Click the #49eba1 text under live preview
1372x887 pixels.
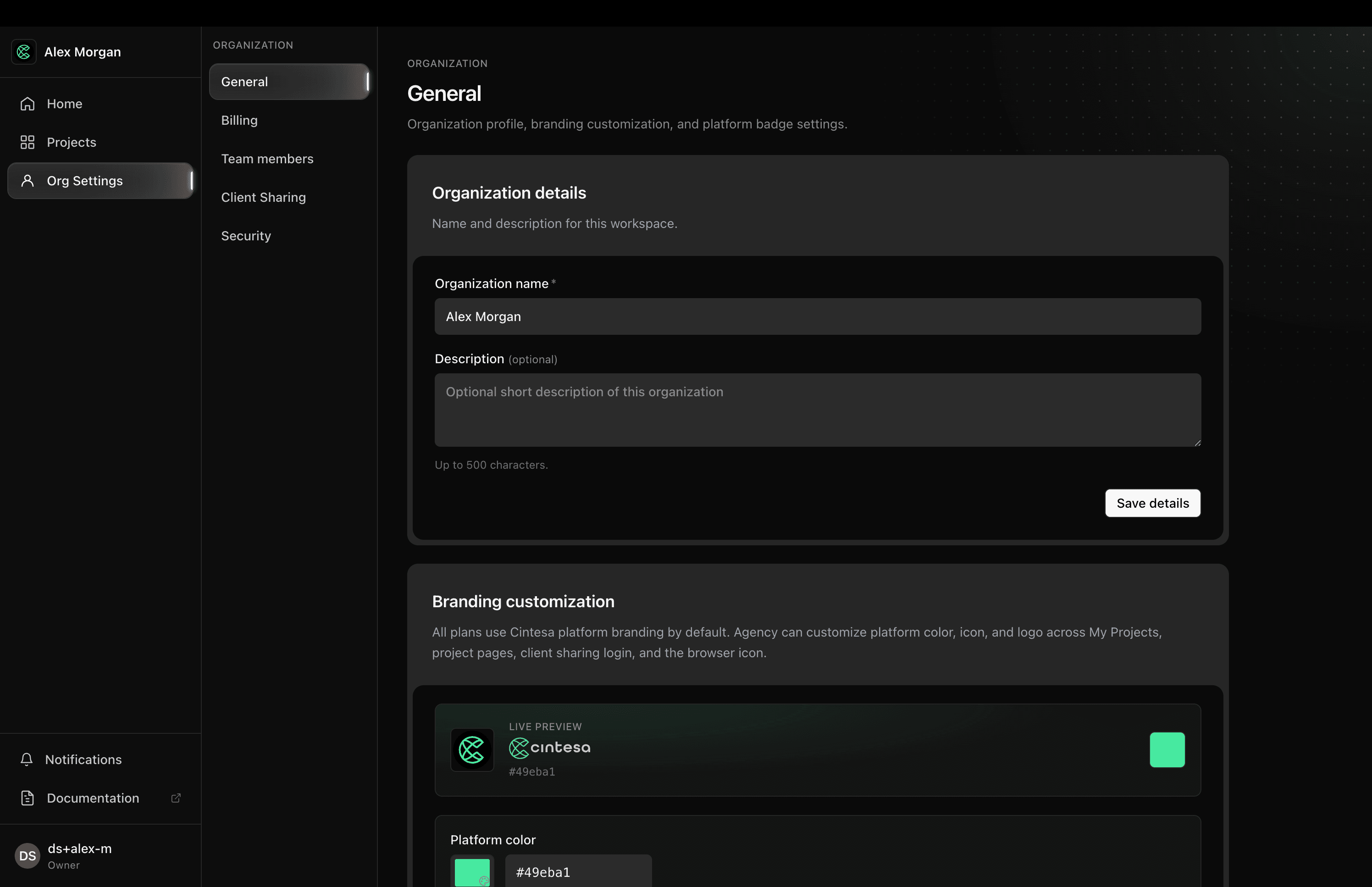pos(532,772)
